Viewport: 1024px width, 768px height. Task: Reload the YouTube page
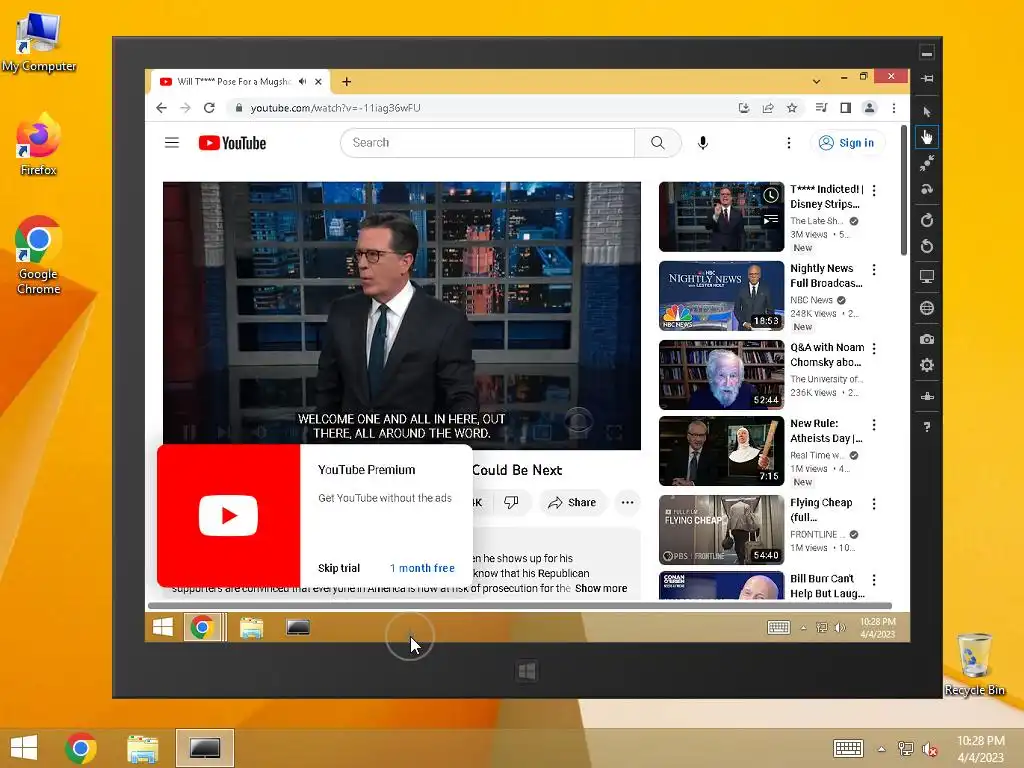(209, 108)
